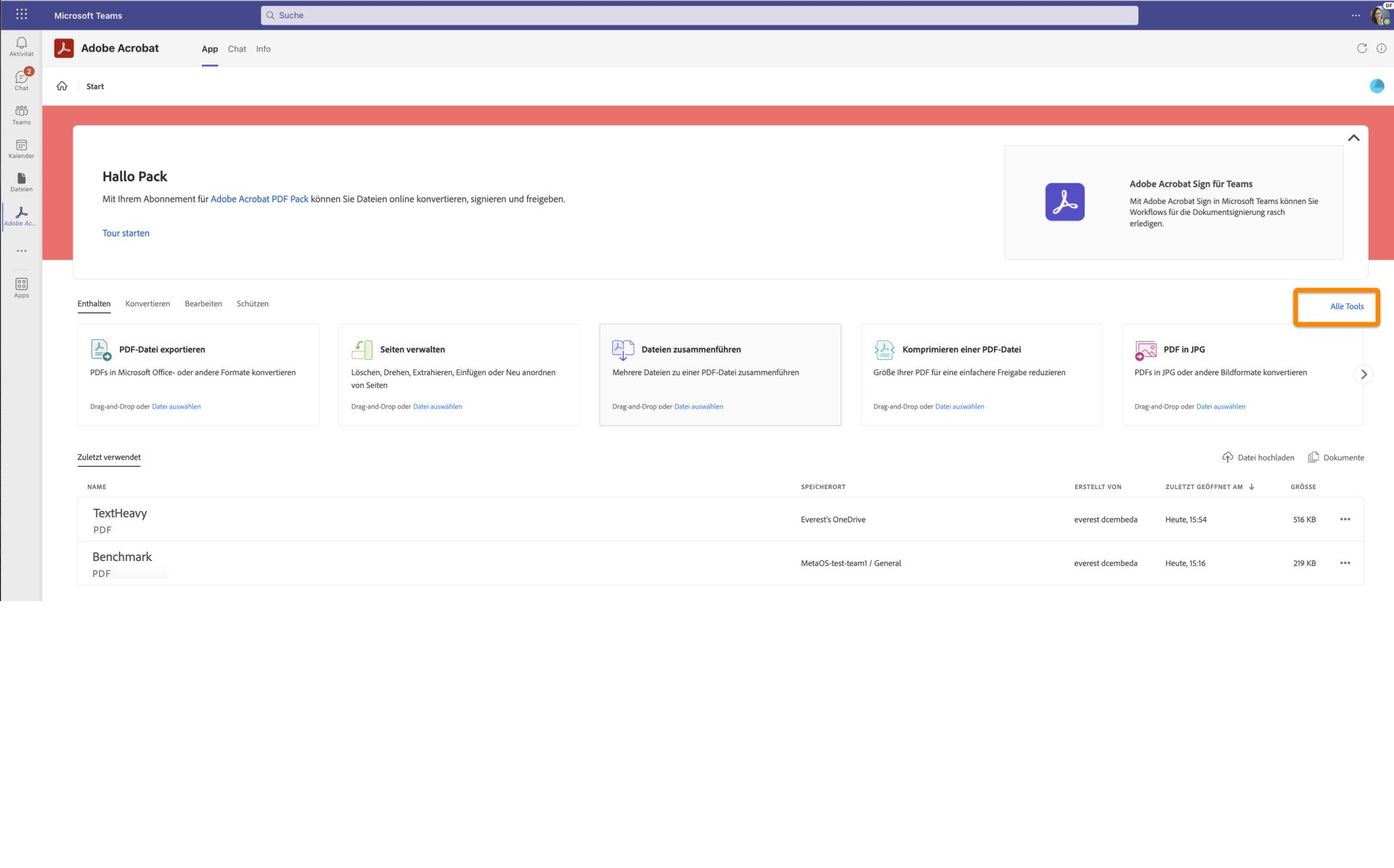The width and height of the screenshot is (1394, 868).
Task: Click the 219 KB size cell
Action: [x=1304, y=563]
